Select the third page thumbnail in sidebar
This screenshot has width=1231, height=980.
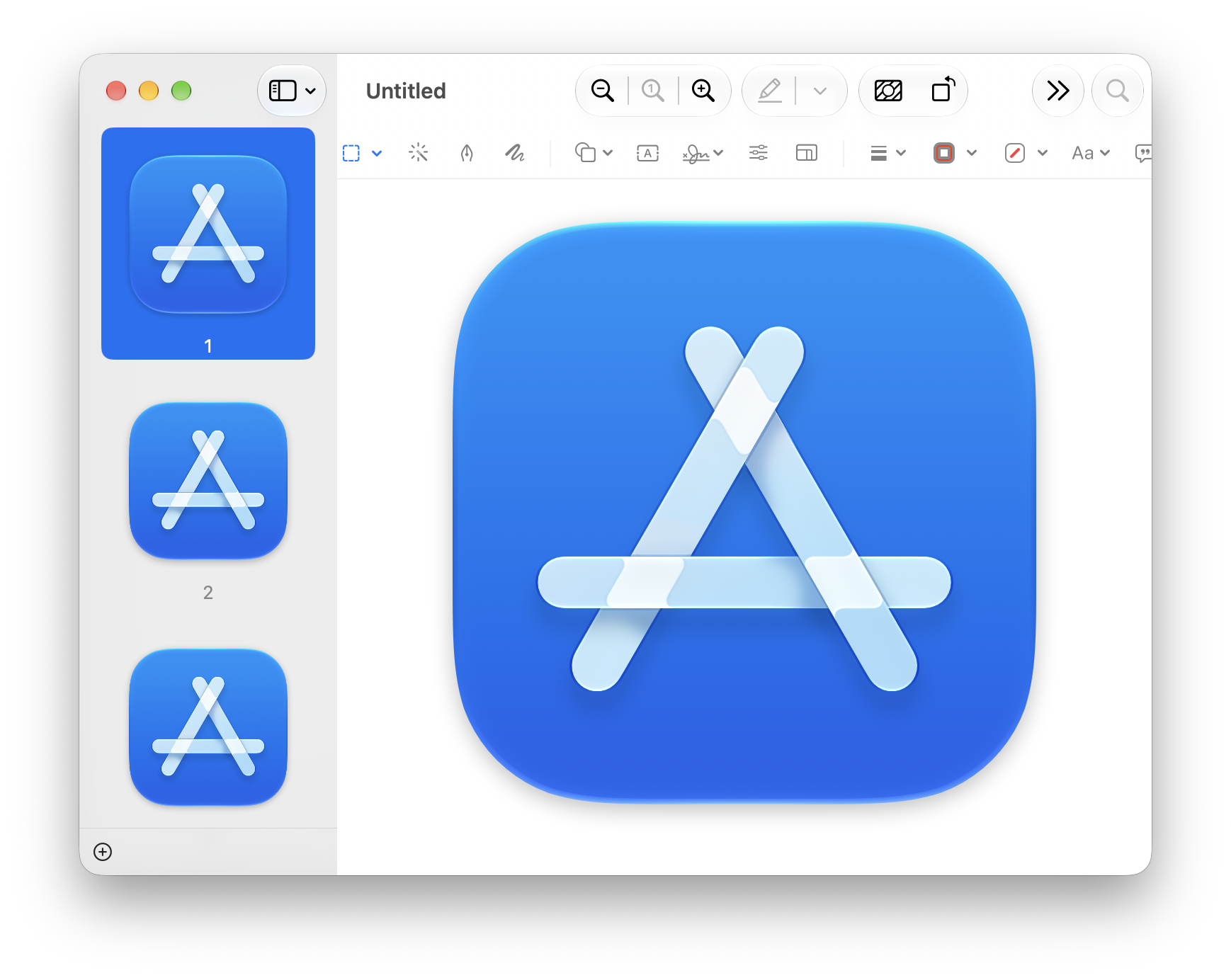tap(208, 727)
